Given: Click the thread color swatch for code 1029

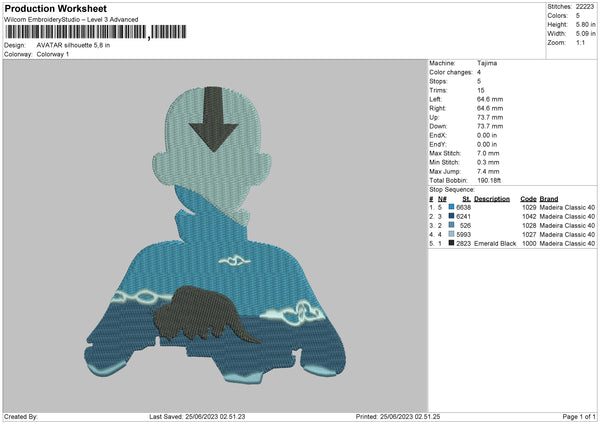Looking at the screenshot, I should tap(452, 207).
